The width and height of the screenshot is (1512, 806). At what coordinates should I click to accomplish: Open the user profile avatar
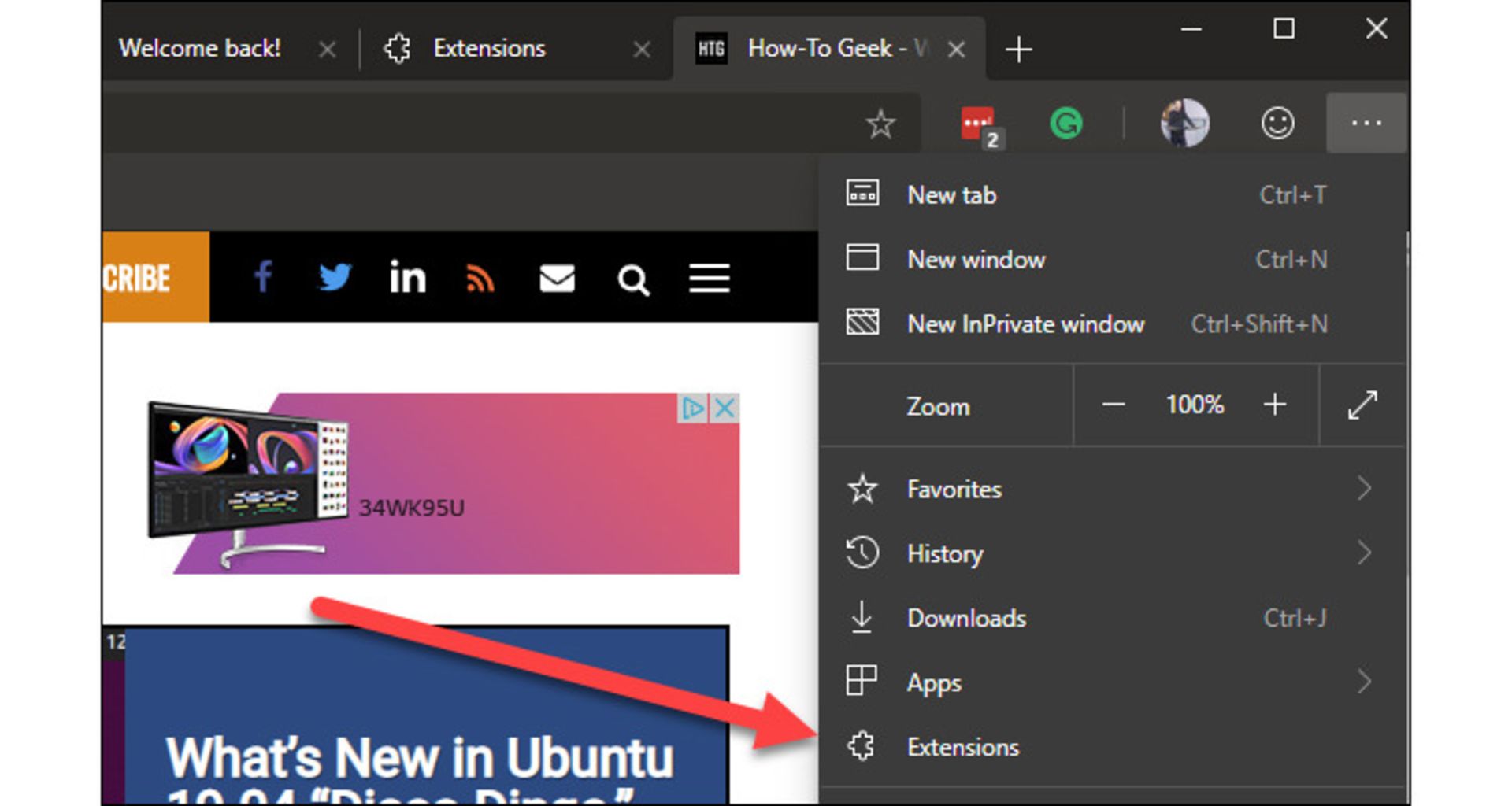pyautogui.click(x=1184, y=123)
